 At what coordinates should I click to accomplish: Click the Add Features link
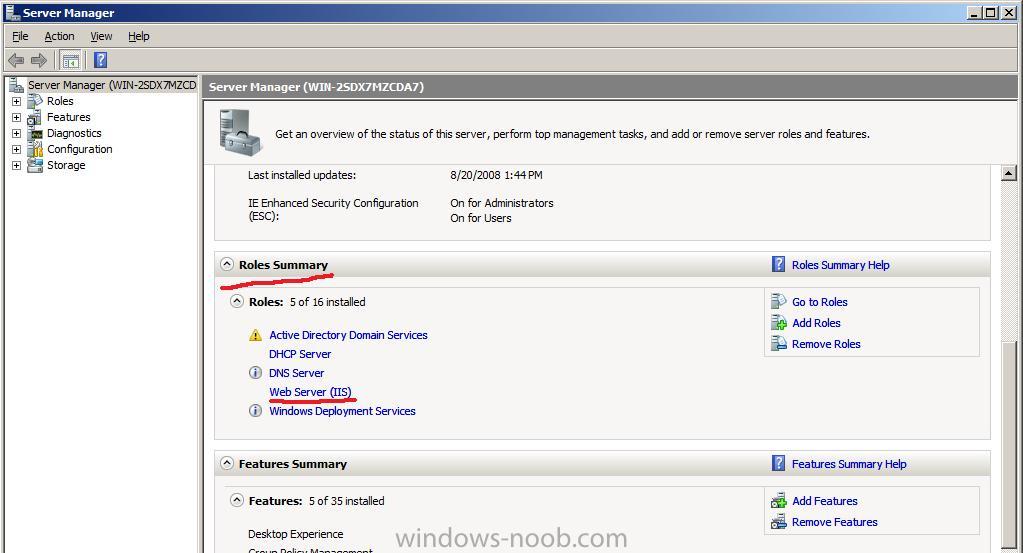pyautogui.click(x=825, y=501)
